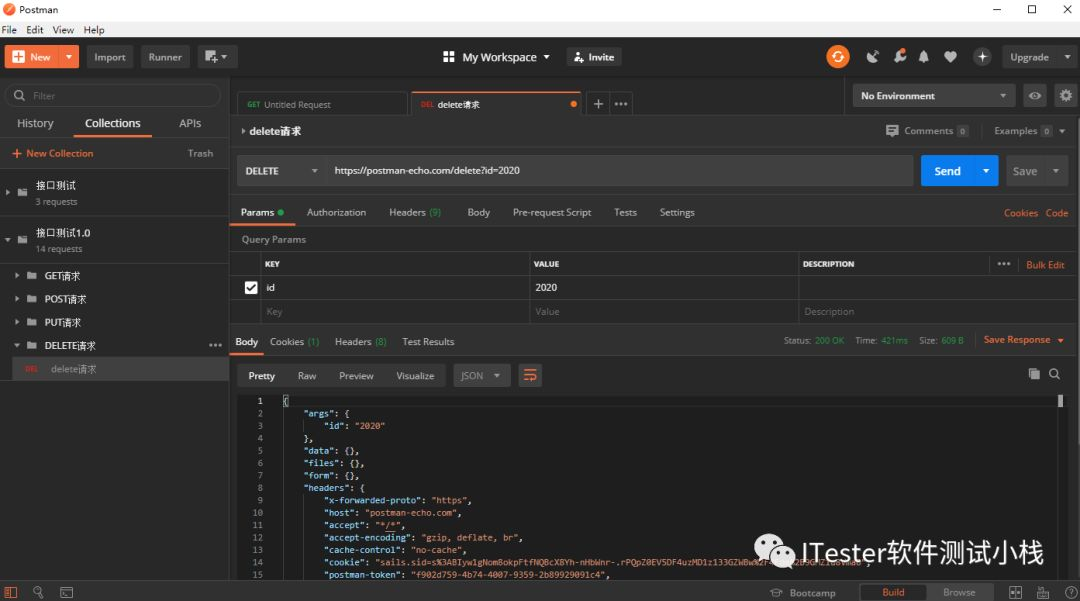Image resolution: width=1080 pixels, height=601 pixels.
Task: Open settings gear icon near environment
Action: [x=1066, y=96]
